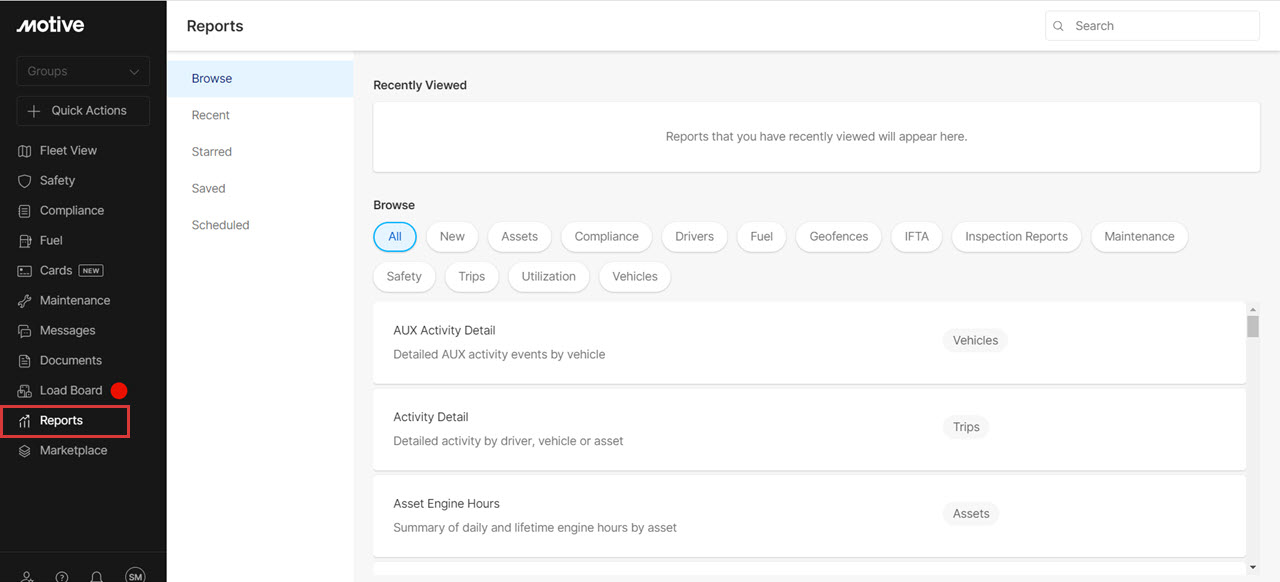The image size is (1280, 582).
Task: Filter reports by Fuel chip
Action: [x=761, y=237]
